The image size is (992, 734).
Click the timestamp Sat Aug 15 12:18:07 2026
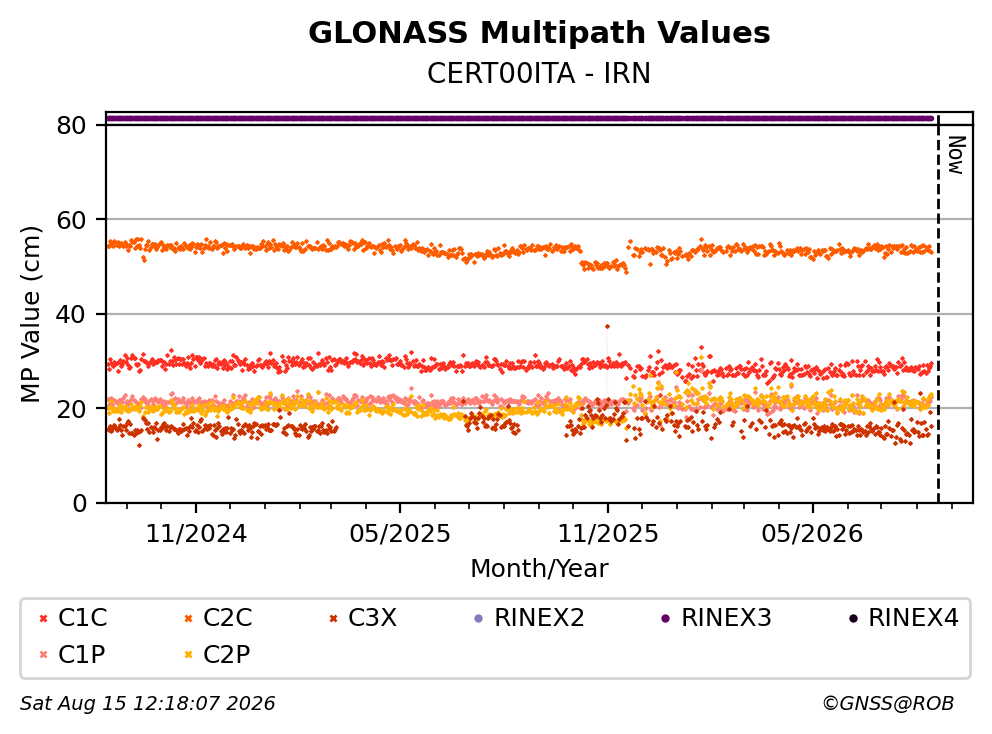coord(147,704)
